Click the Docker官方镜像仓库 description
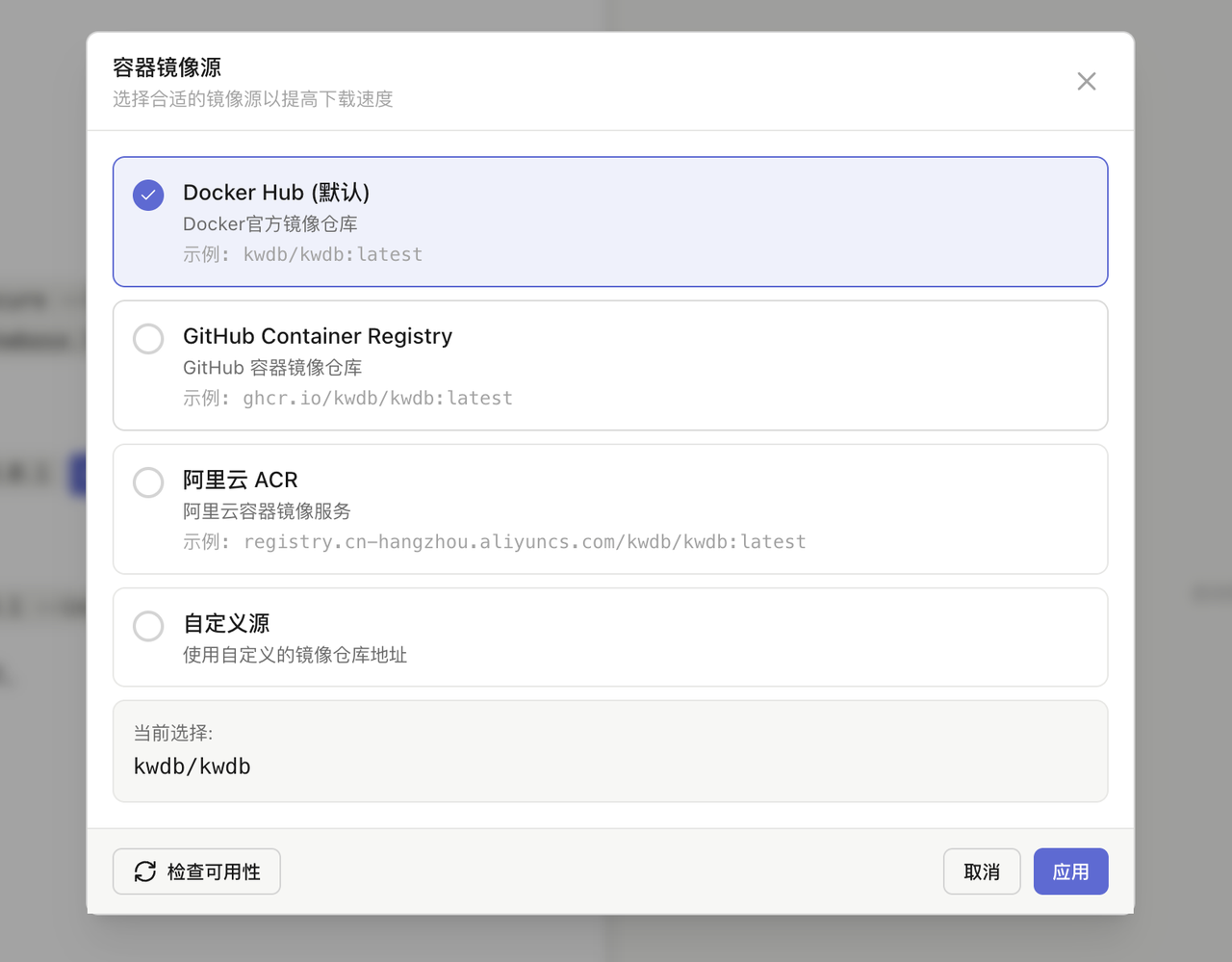 270,223
